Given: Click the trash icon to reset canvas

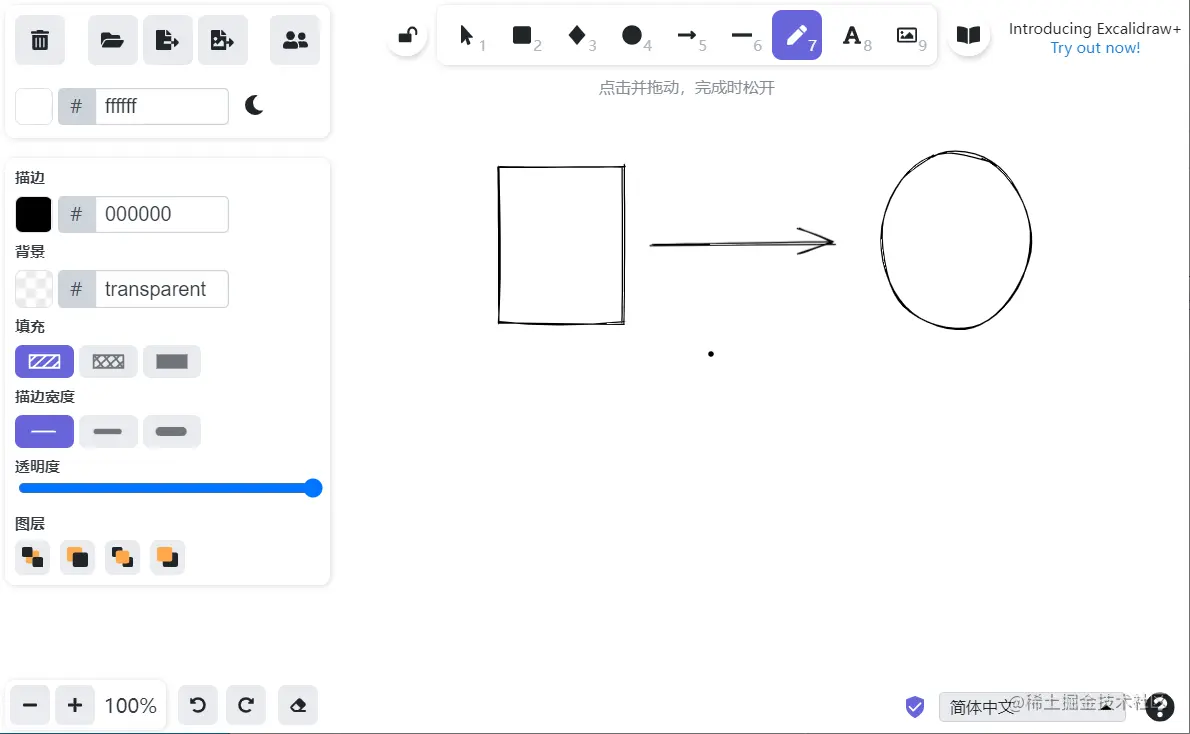Looking at the screenshot, I should point(40,40).
